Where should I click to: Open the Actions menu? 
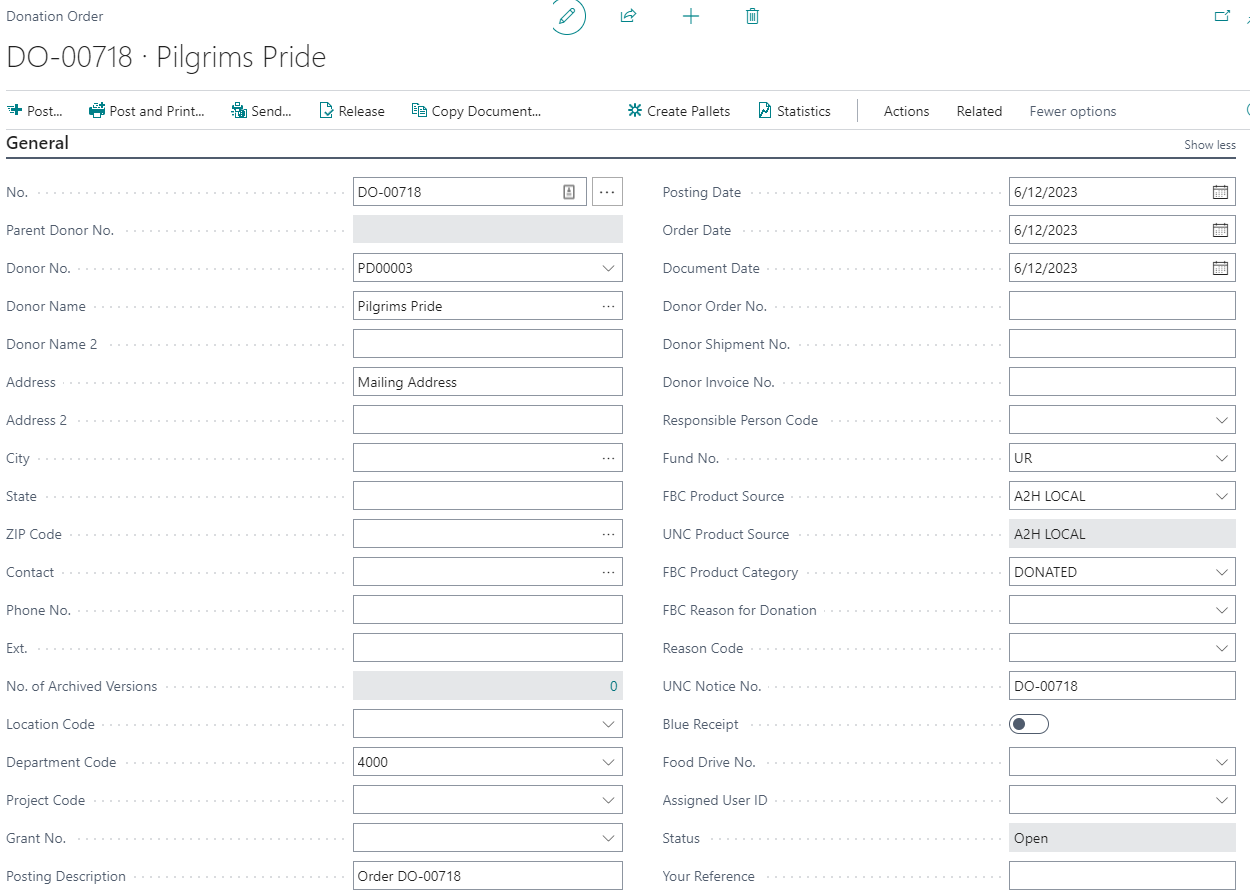tap(906, 111)
